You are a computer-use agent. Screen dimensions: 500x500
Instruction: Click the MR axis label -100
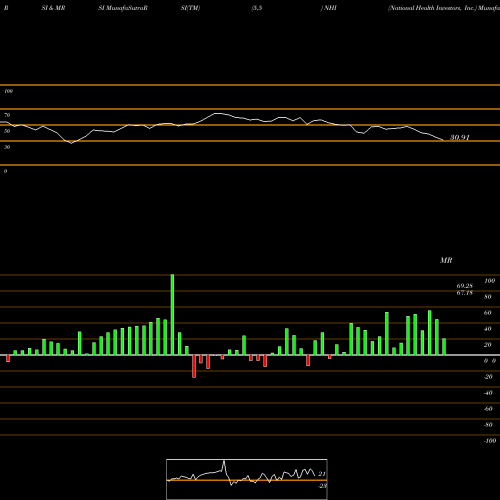pyautogui.click(x=490, y=441)
